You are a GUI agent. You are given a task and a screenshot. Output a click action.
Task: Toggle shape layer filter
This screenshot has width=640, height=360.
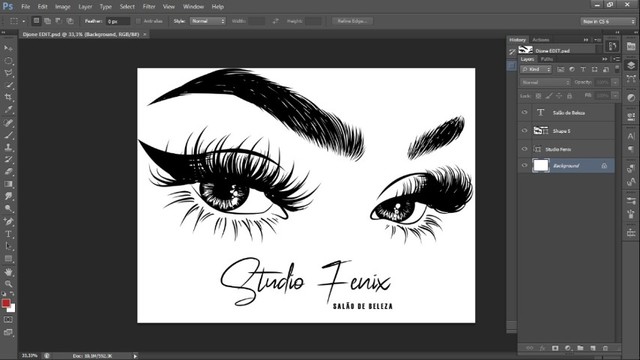pyautogui.click(x=594, y=70)
